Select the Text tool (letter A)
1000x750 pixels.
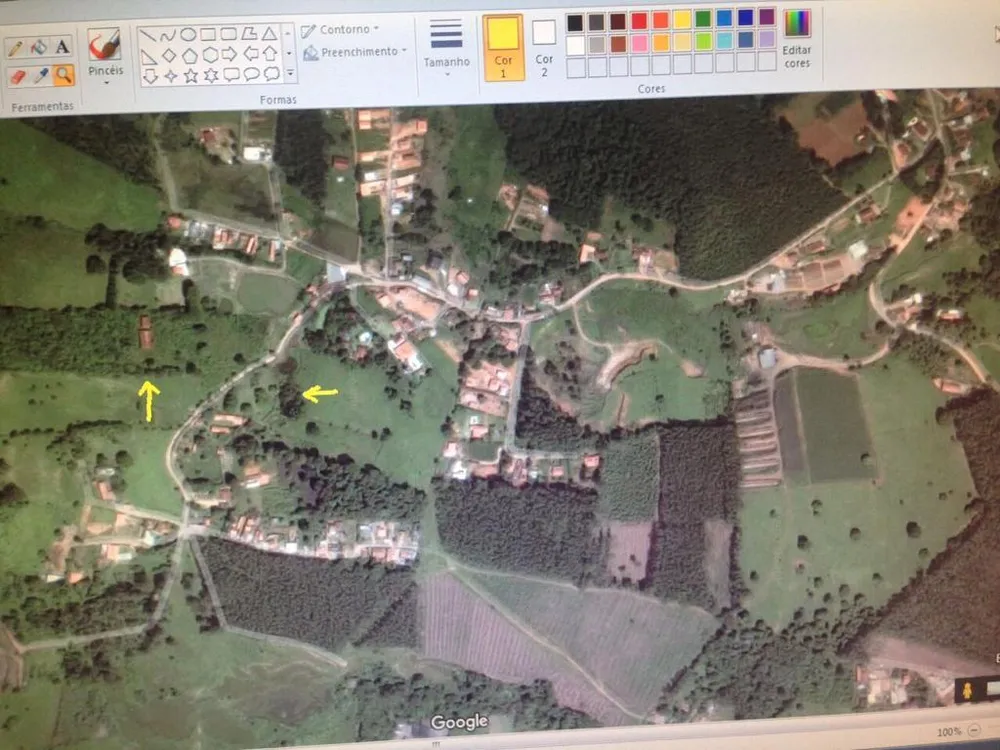pos(62,47)
